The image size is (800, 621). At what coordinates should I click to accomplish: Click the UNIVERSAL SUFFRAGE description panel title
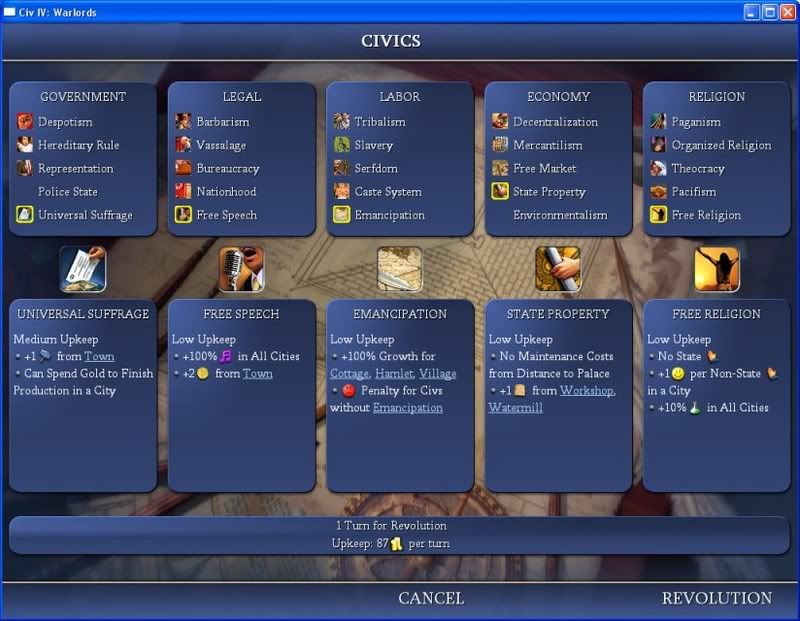point(83,314)
